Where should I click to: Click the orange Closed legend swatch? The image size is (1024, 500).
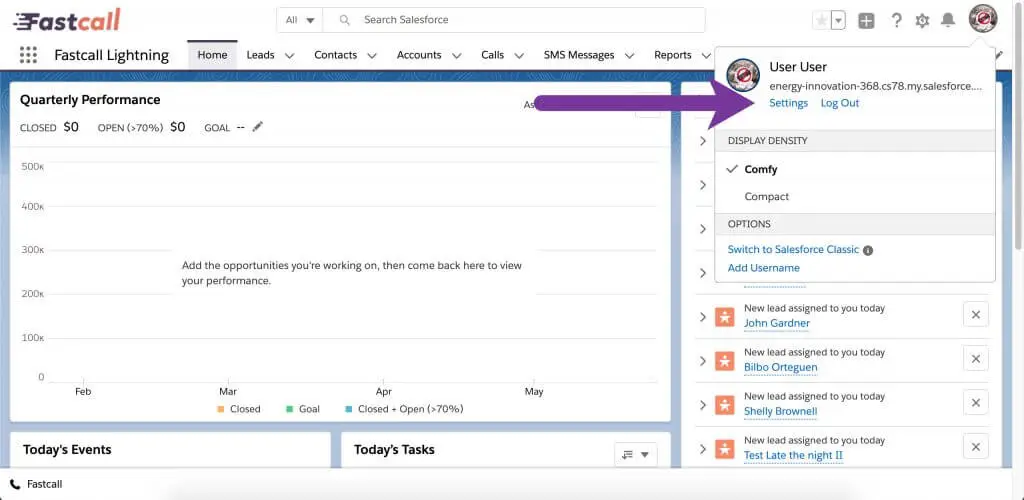(221, 409)
